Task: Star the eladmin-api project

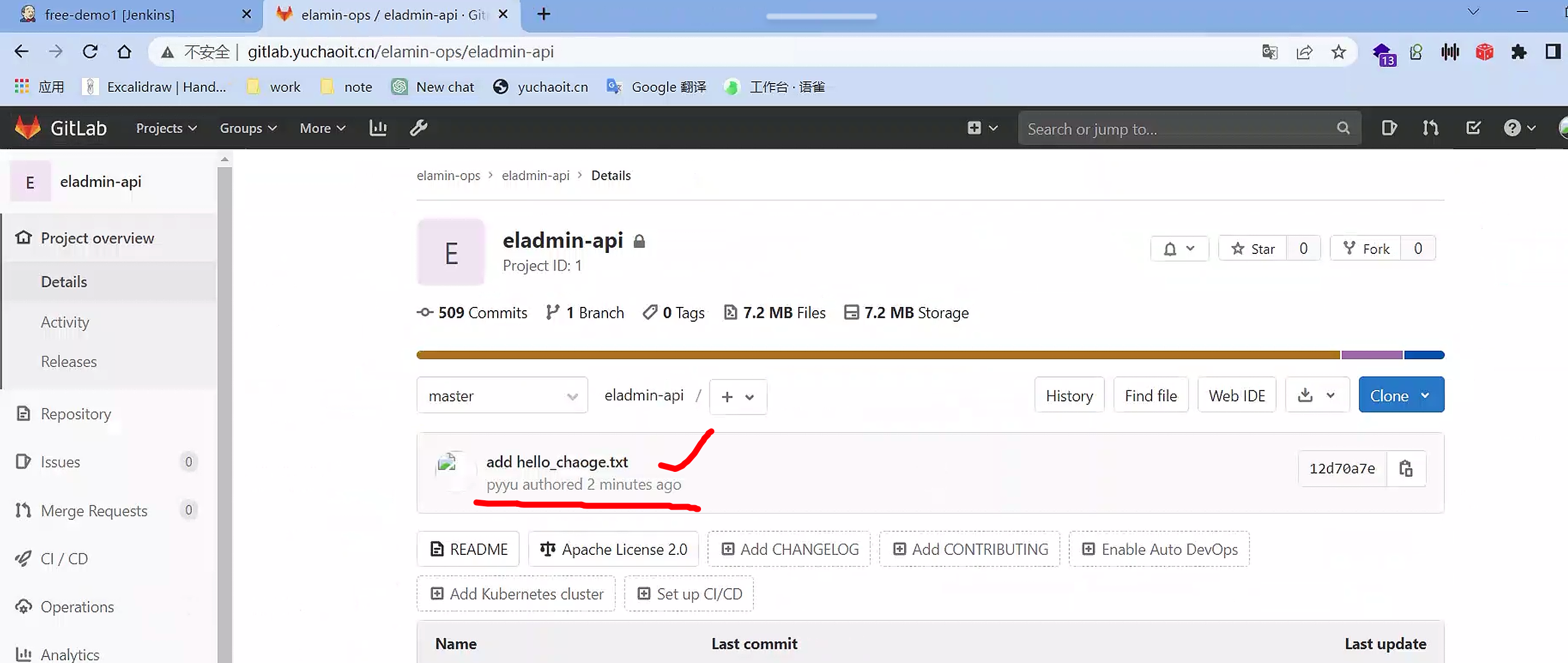Action: (1253, 249)
